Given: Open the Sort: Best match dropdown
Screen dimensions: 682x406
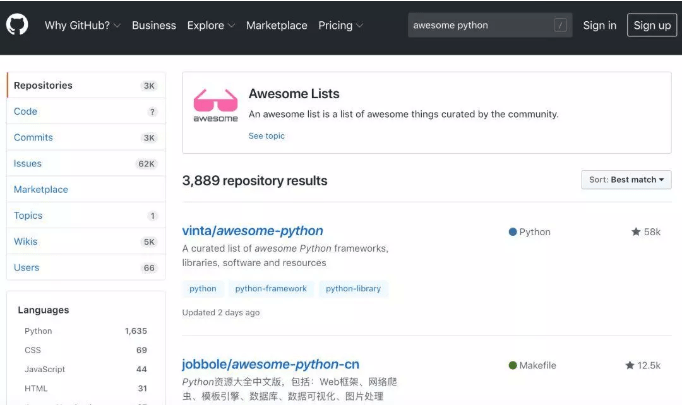Looking at the screenshot, I should click(x=626, y=180).
